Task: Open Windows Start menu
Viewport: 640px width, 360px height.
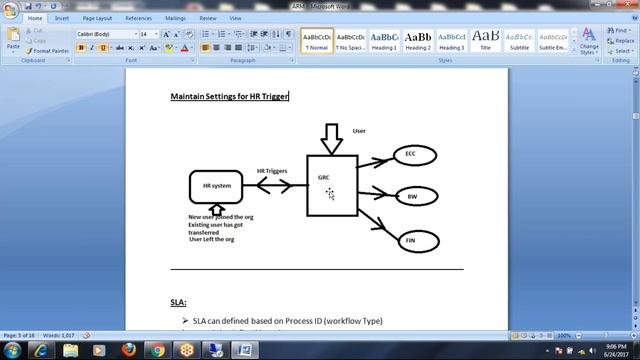Action: point(12,350)
